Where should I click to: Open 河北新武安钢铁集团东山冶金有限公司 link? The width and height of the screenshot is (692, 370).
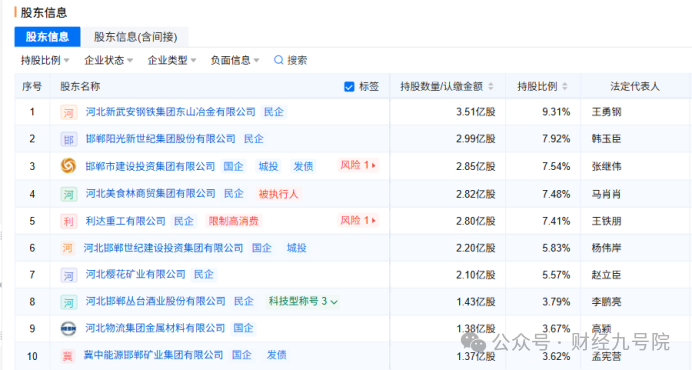coord(170,112)
